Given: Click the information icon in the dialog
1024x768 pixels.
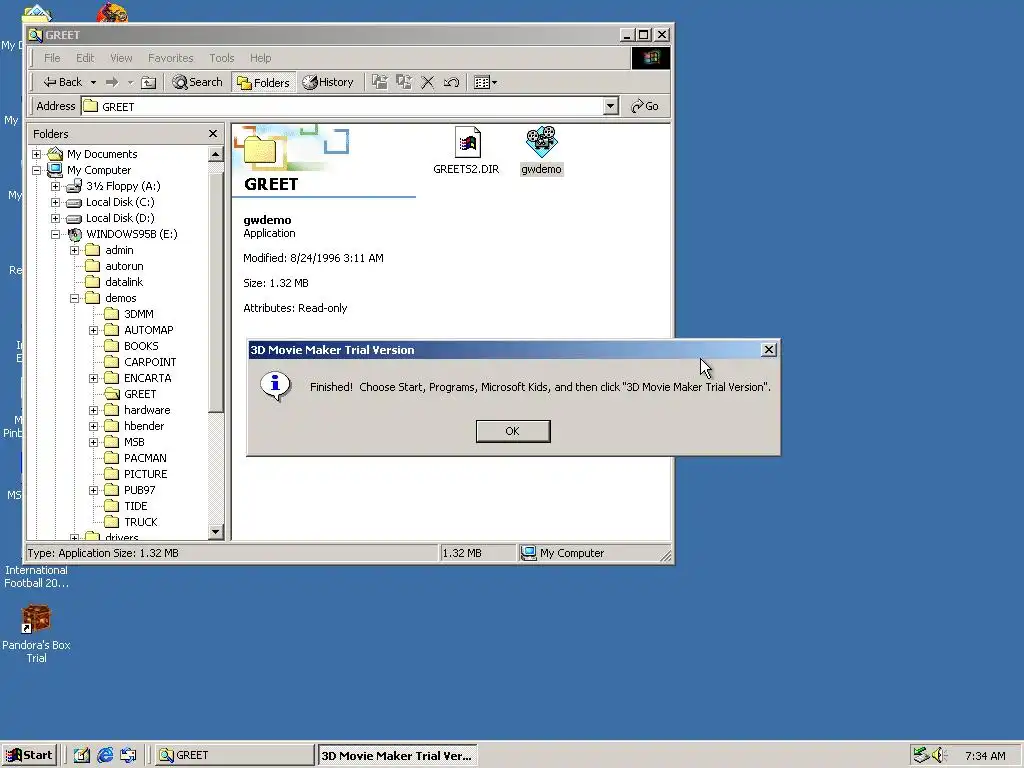Looking at the screenshot, I should (x=275, y=386).
